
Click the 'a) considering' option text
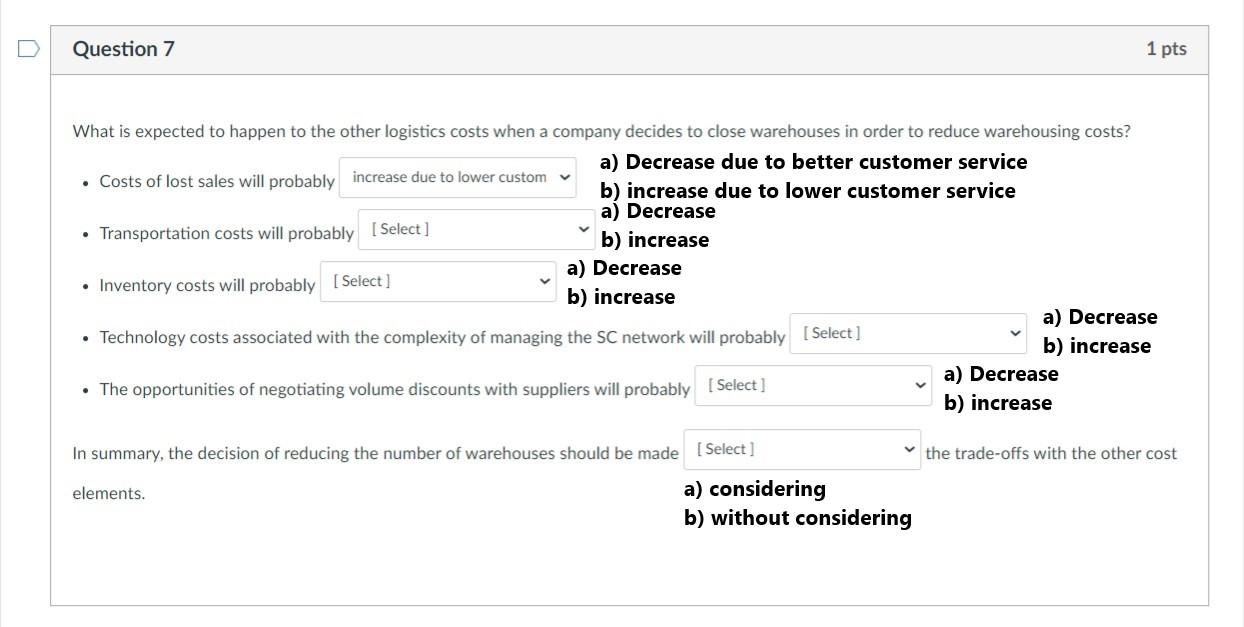[755, 489]
